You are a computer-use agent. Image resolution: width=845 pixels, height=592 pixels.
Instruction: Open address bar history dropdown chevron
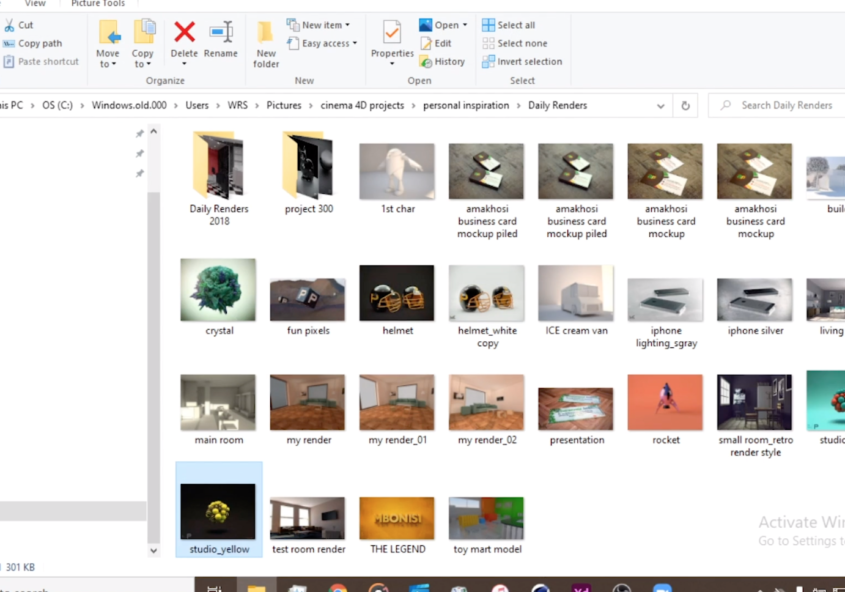(x=661, y=106)
